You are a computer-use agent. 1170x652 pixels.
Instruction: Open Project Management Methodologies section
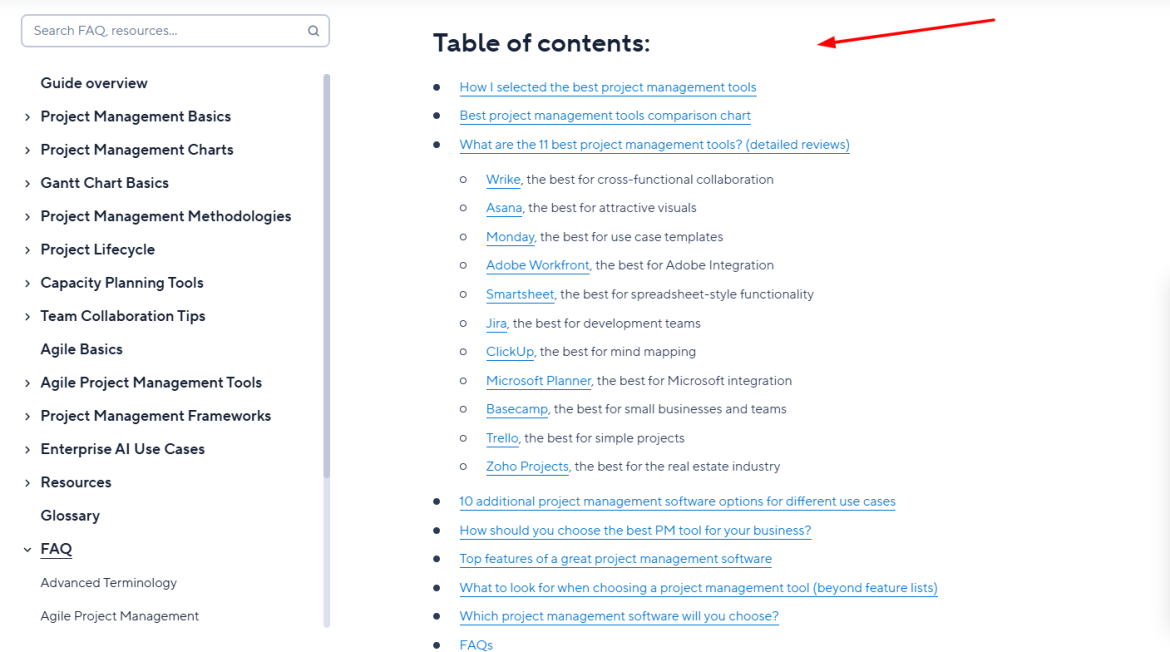point(166,216)
